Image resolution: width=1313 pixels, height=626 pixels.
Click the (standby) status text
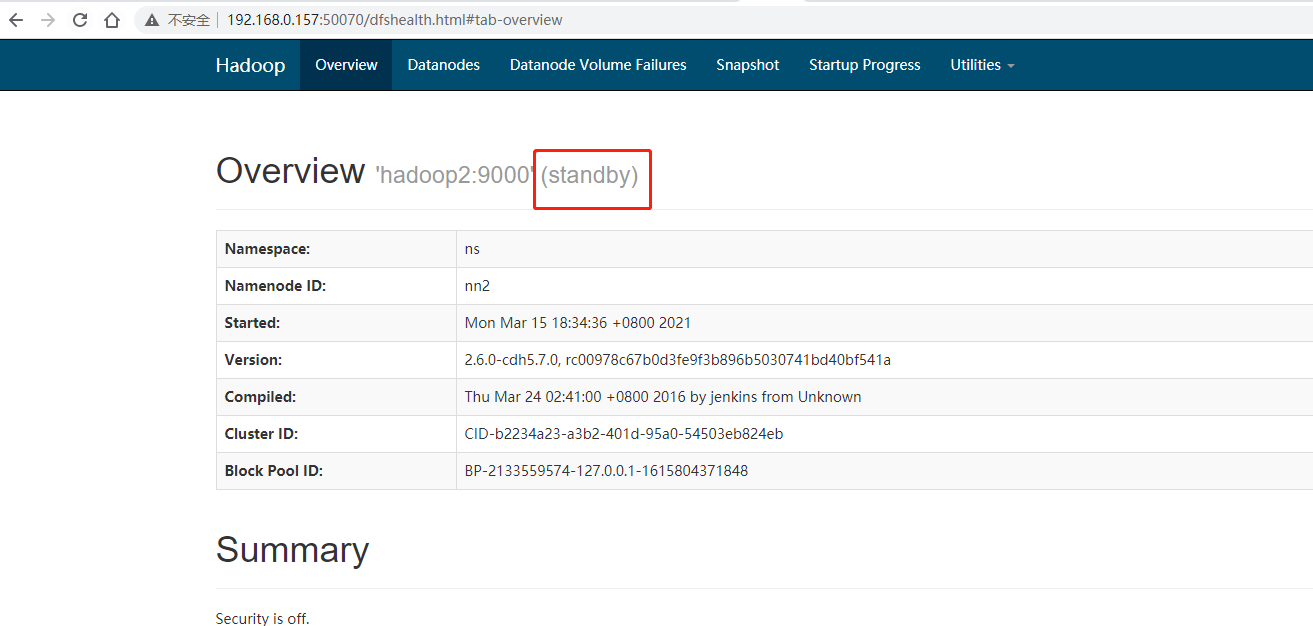[x=590, y=176]
